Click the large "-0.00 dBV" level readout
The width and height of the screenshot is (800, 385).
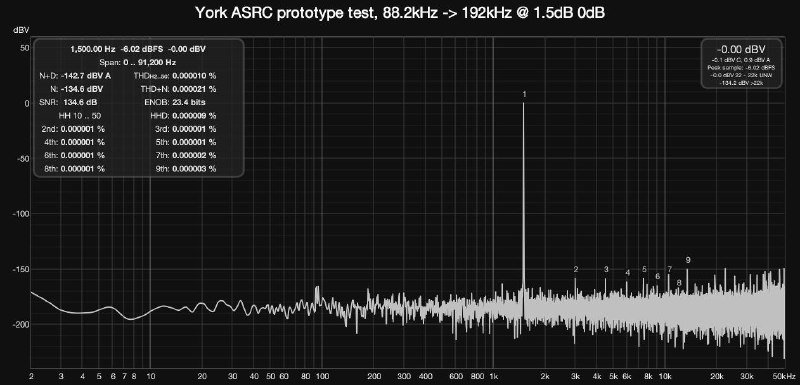[x=741, y=49]
